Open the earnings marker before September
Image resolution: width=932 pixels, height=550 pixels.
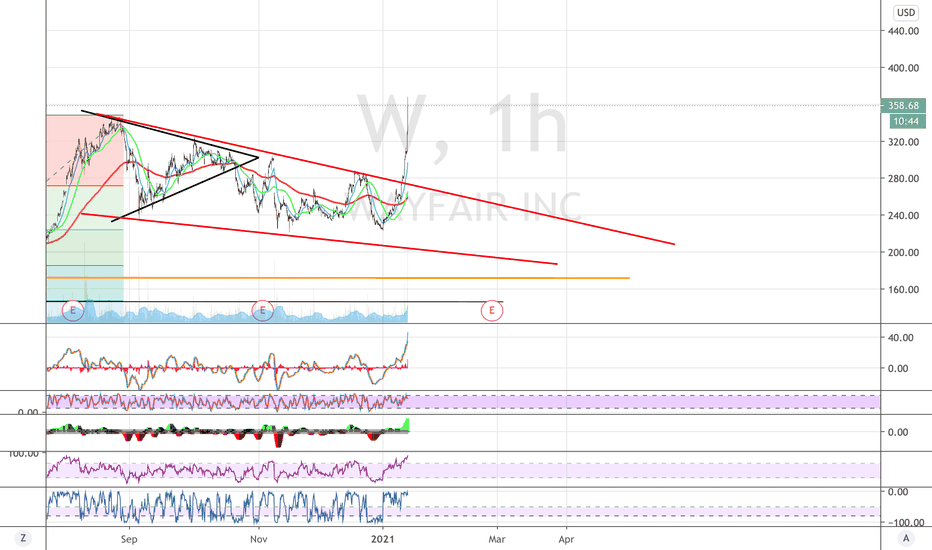click(73, 310)
